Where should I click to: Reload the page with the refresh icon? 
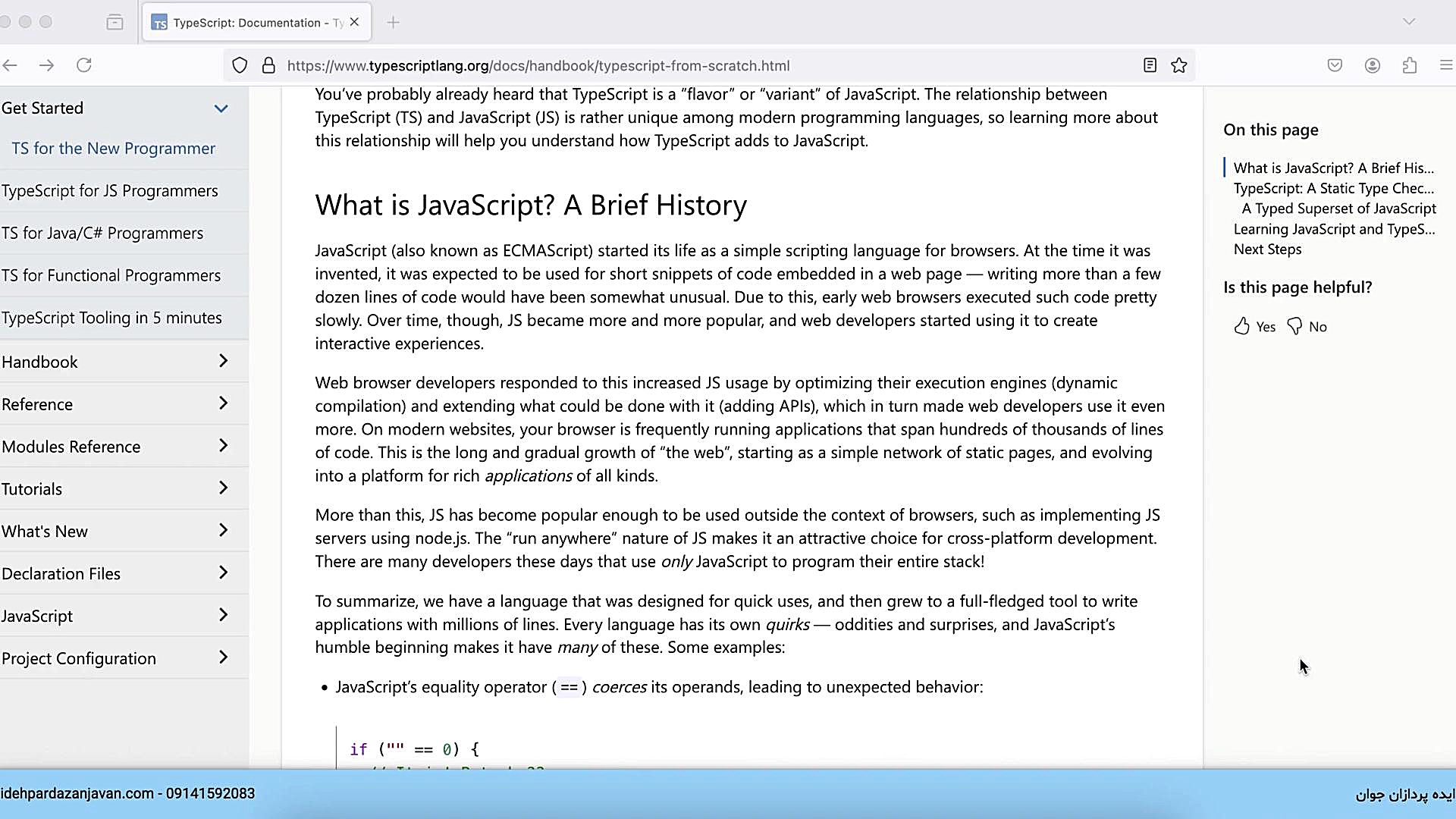(x=84, y=65)
